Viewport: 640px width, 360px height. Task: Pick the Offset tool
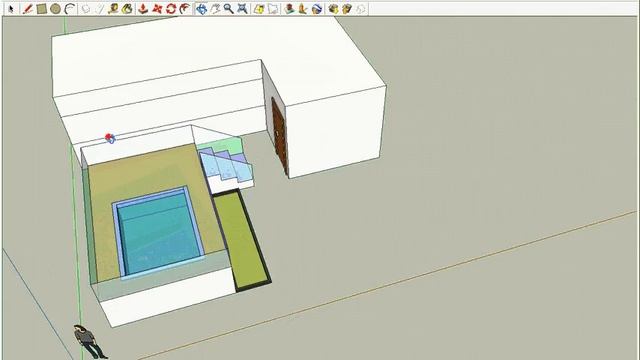185,9
